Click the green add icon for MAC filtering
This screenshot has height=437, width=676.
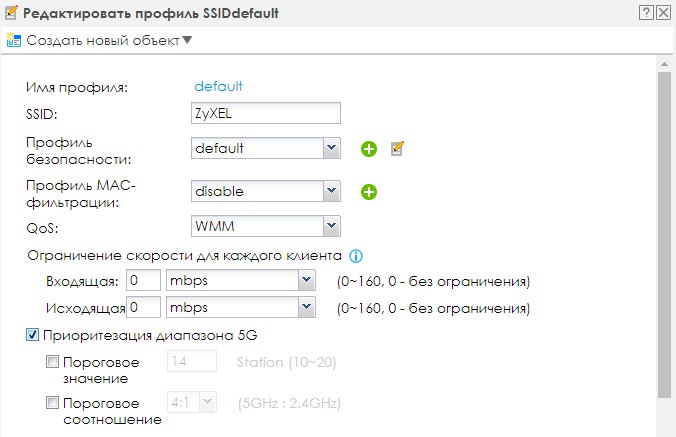click(369, 191)
